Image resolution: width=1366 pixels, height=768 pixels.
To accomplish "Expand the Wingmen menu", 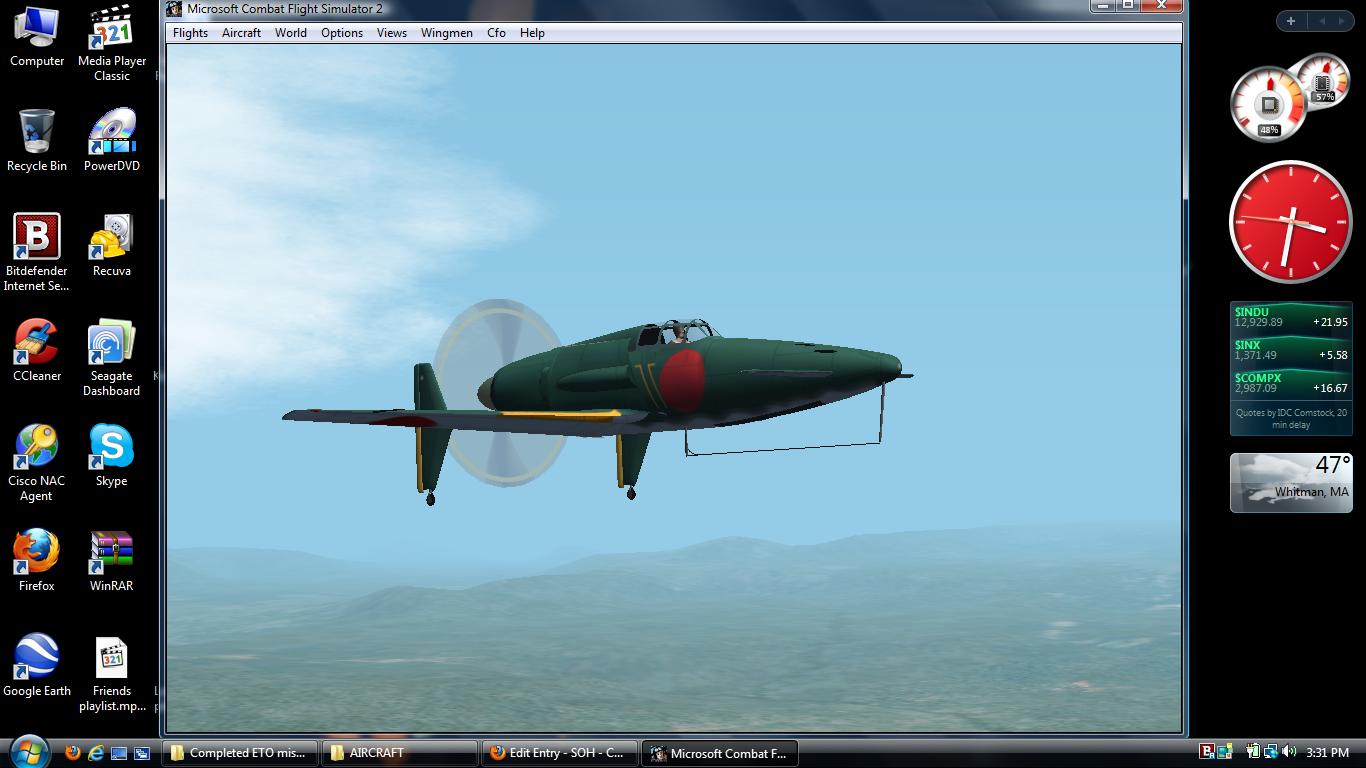I will [446, 33].
